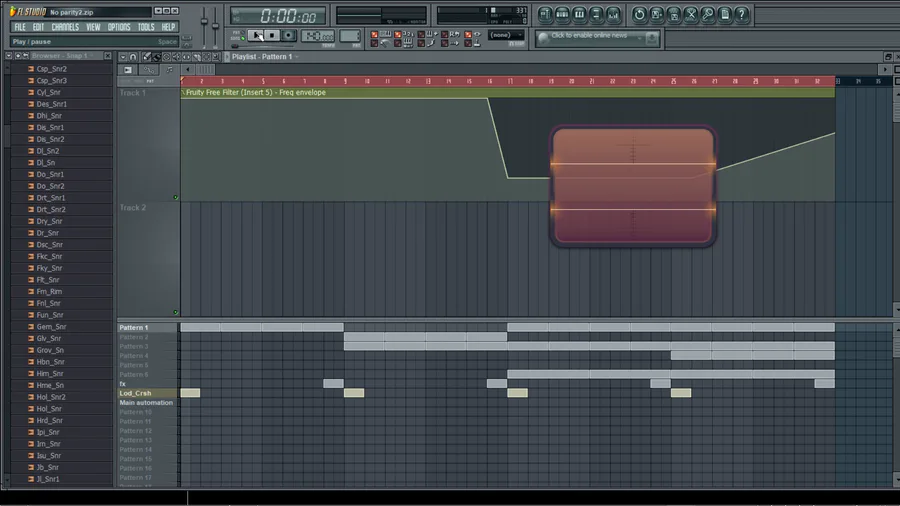The width and height of the screenshot is (900, 506).
Task: Select Main automation in the pattern list
Action: pyautogui.click(x=147, y=403)
